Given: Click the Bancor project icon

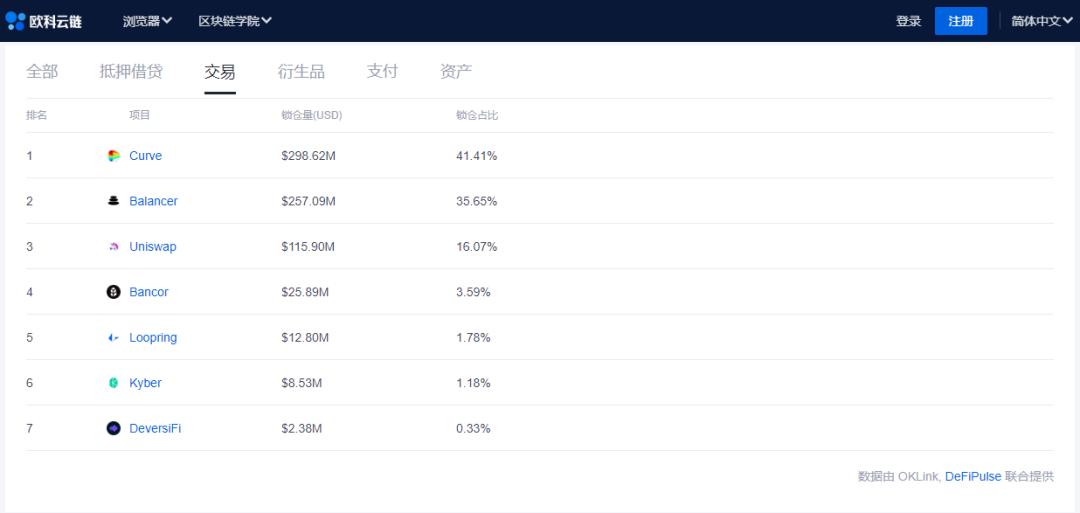Looking at the screenshot, I should click(x=114, y=292).
